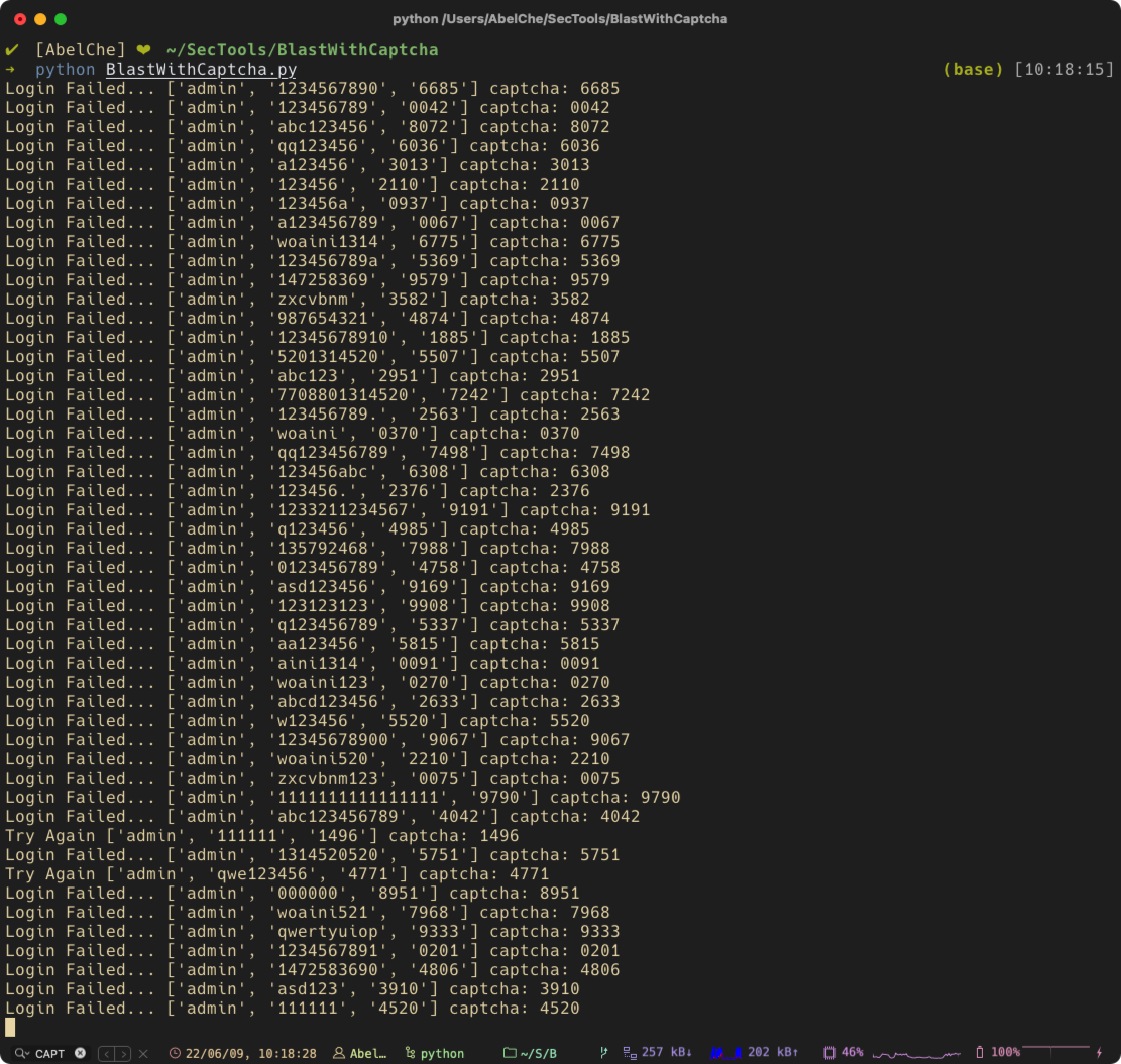Close the search bar

tap(143, 1054)
